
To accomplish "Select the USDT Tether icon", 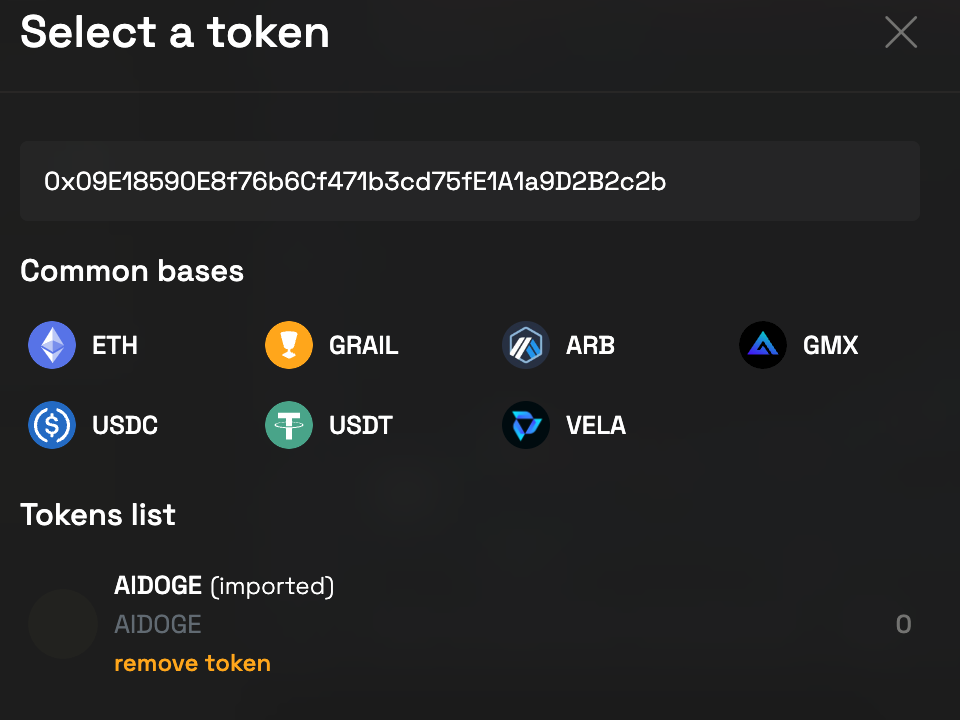I will click(289, 425).
